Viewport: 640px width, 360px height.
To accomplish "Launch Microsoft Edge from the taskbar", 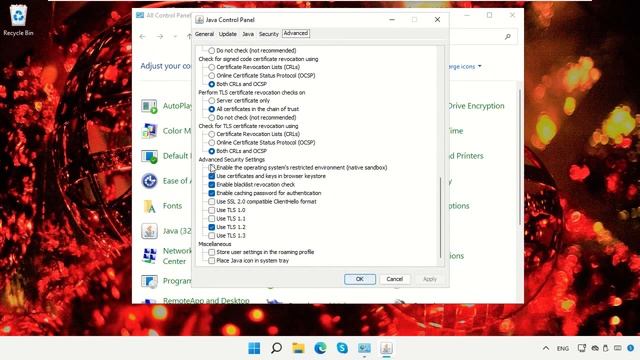I will [x=320, y=348].
